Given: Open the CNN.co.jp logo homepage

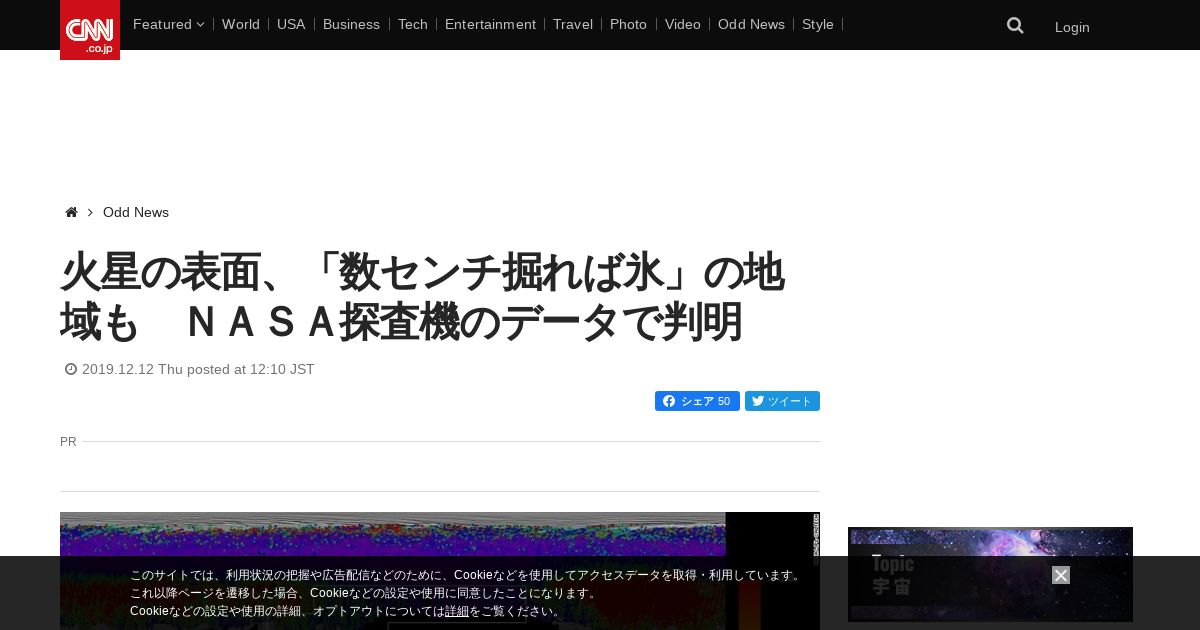Looking at the screenshot, I should click(x=90, y=30).
